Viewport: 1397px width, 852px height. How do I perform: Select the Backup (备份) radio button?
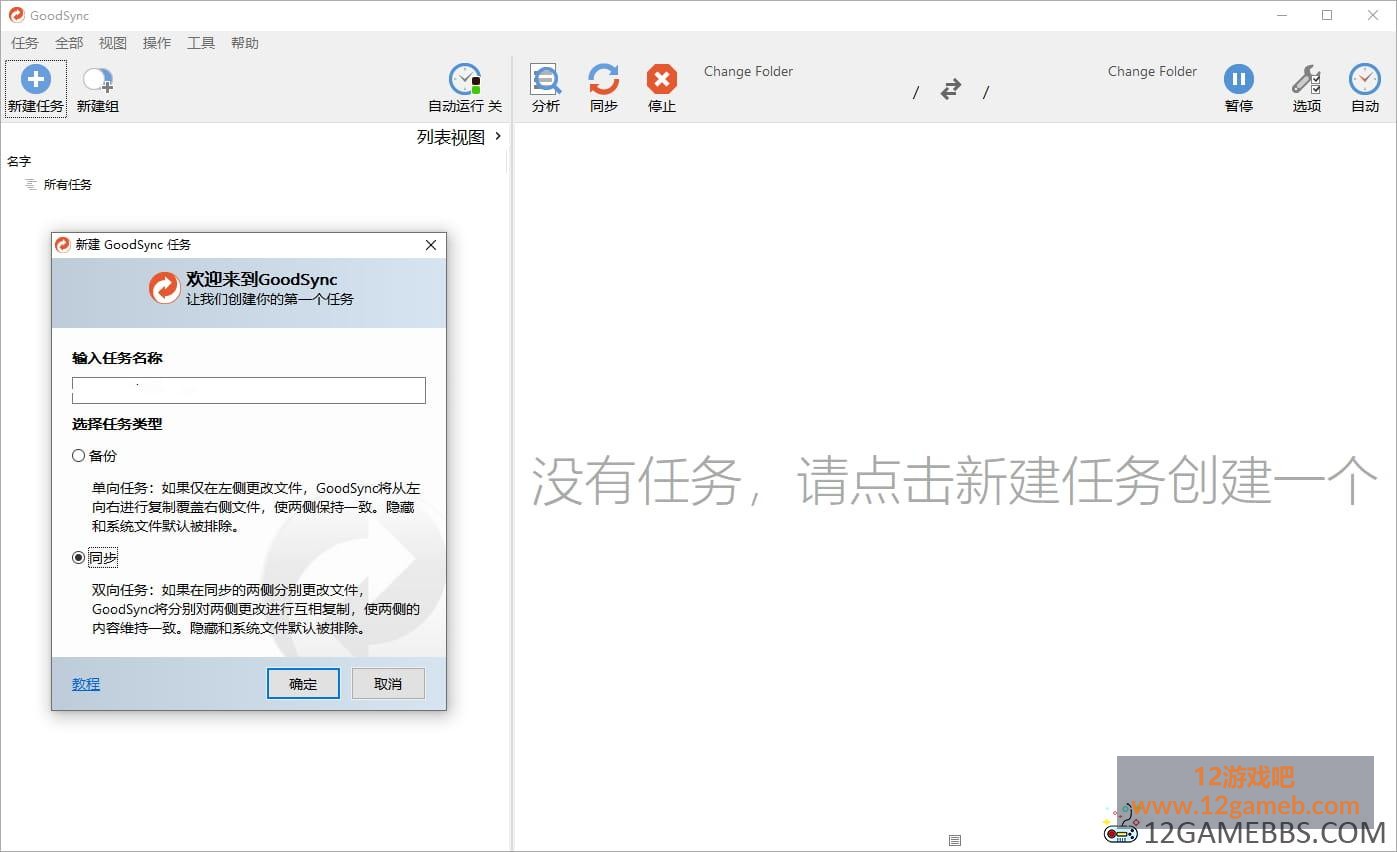pyautogui.click(x=79, y=456)
